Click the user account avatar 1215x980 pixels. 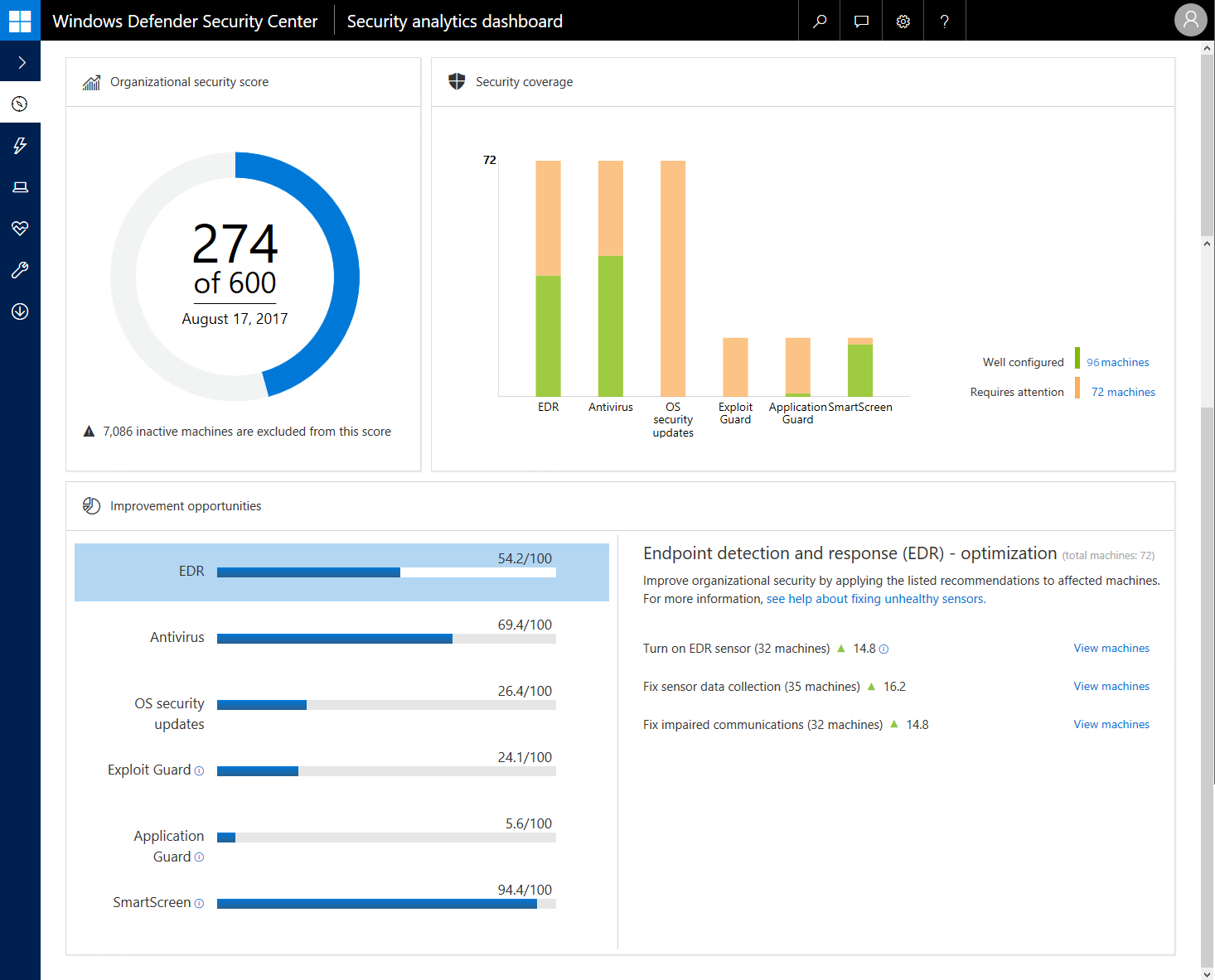[x=1190, y=21]
